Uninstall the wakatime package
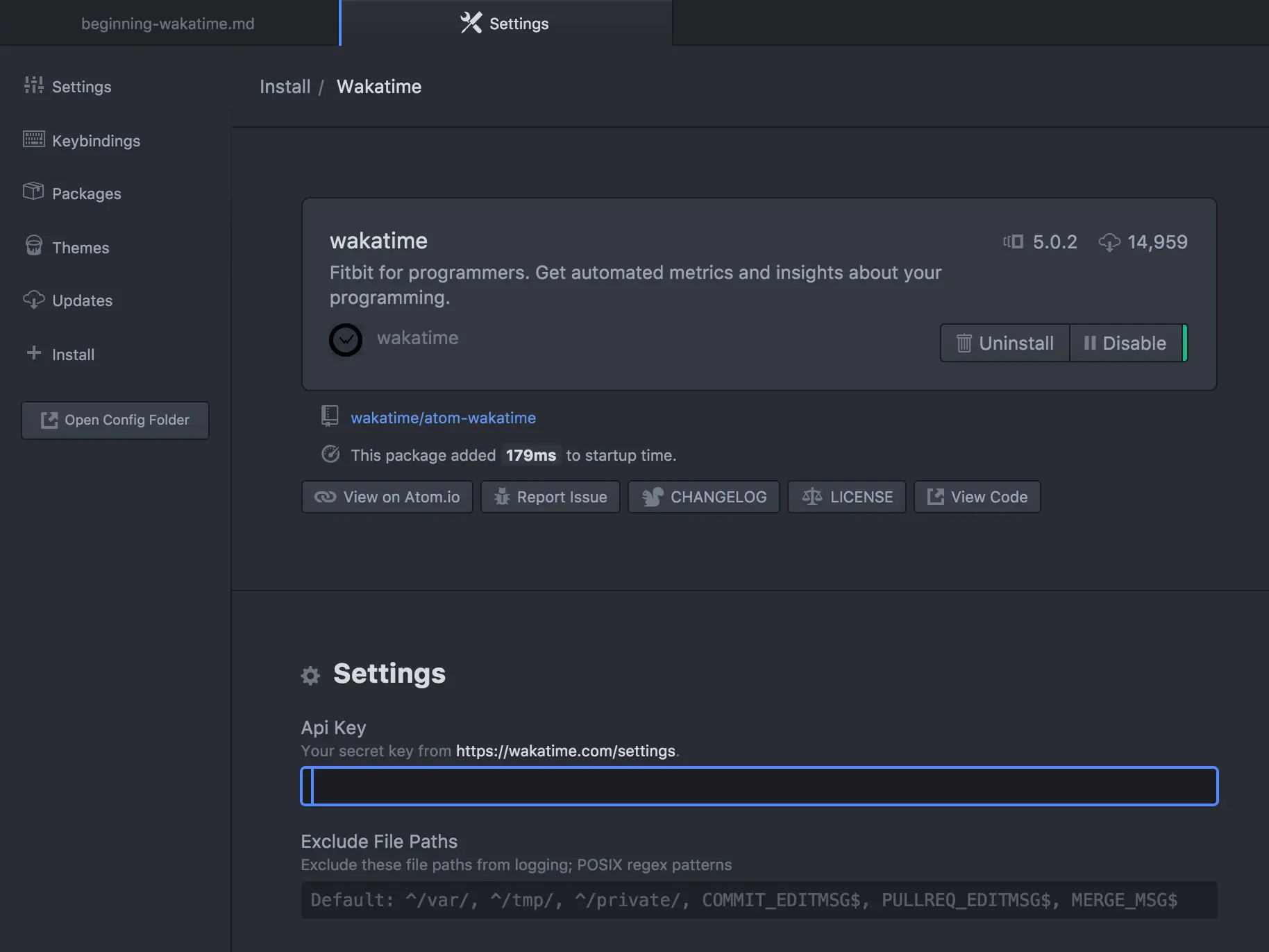Screen dimensions: 1269x952 [1005, 343]
